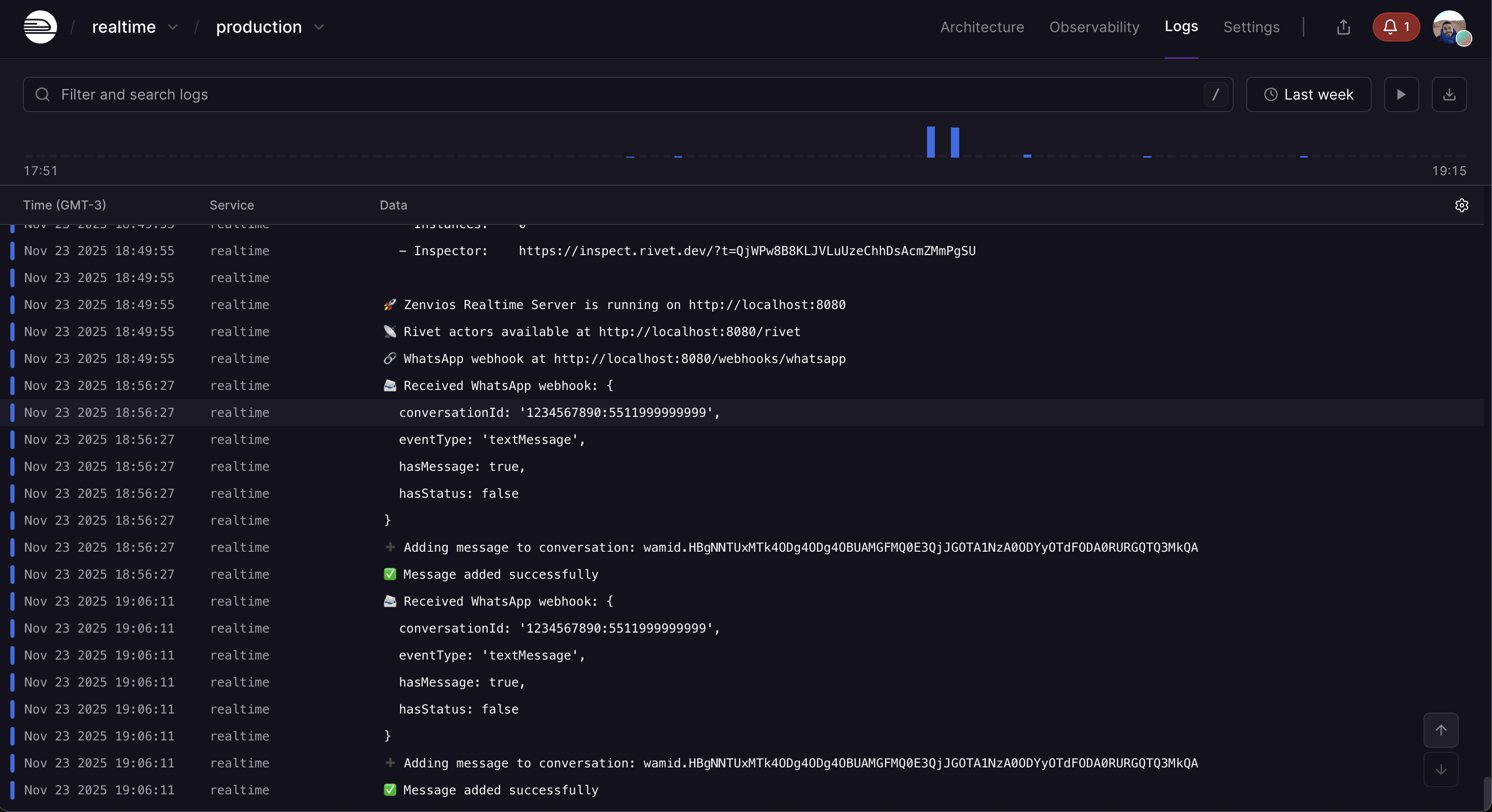Viewport: 1492px width, 812px height.
Task: Click the download logs icon
Action: (1448, 94)
